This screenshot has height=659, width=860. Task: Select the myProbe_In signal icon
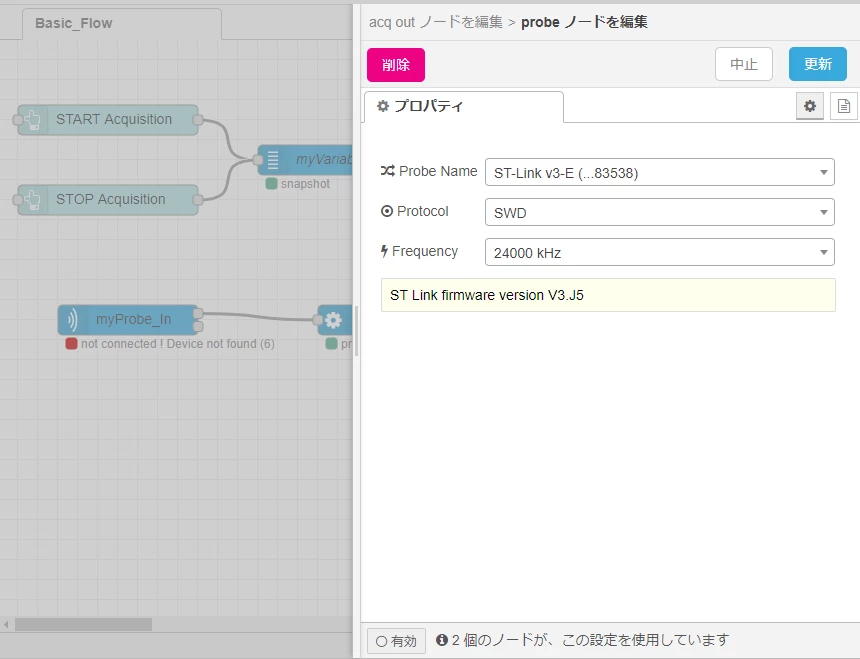click(72, 320)
